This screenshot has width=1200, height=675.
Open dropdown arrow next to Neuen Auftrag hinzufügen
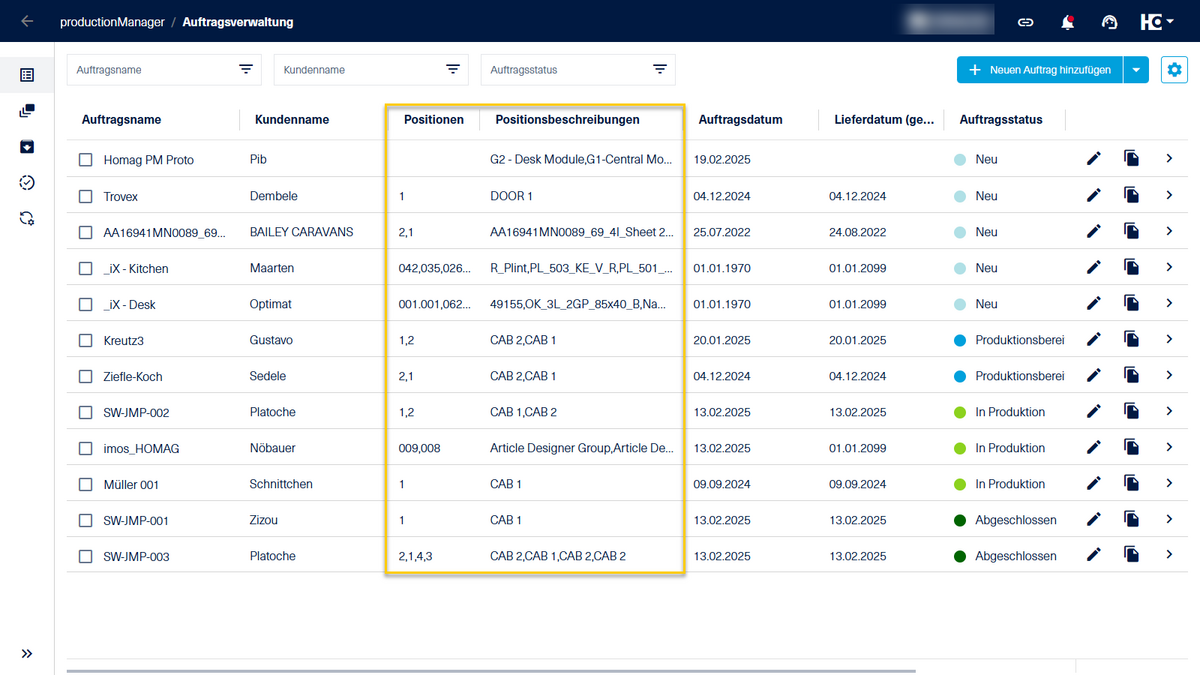[1137, 69]
